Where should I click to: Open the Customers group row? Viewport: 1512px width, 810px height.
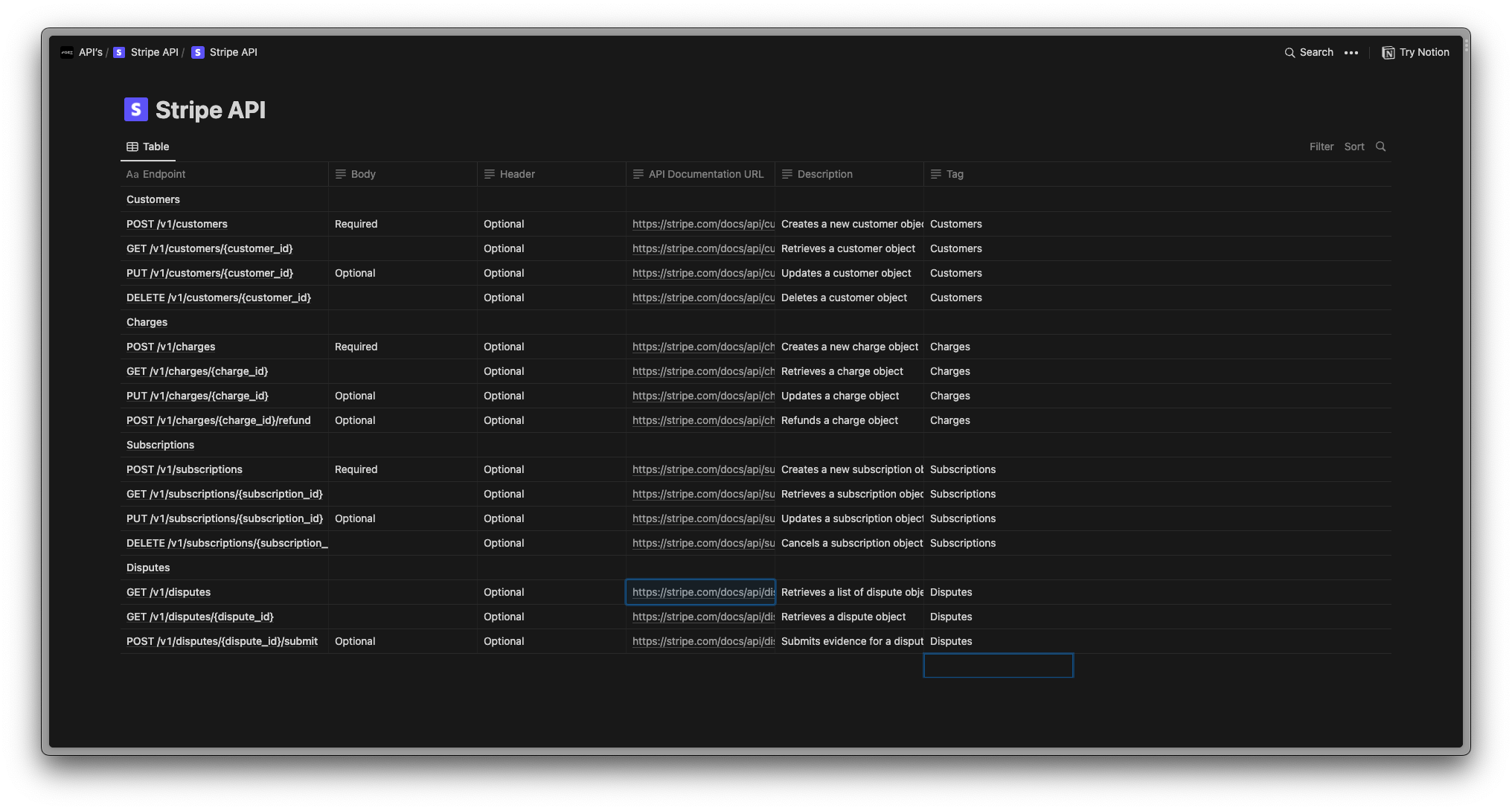coord(153,199)
